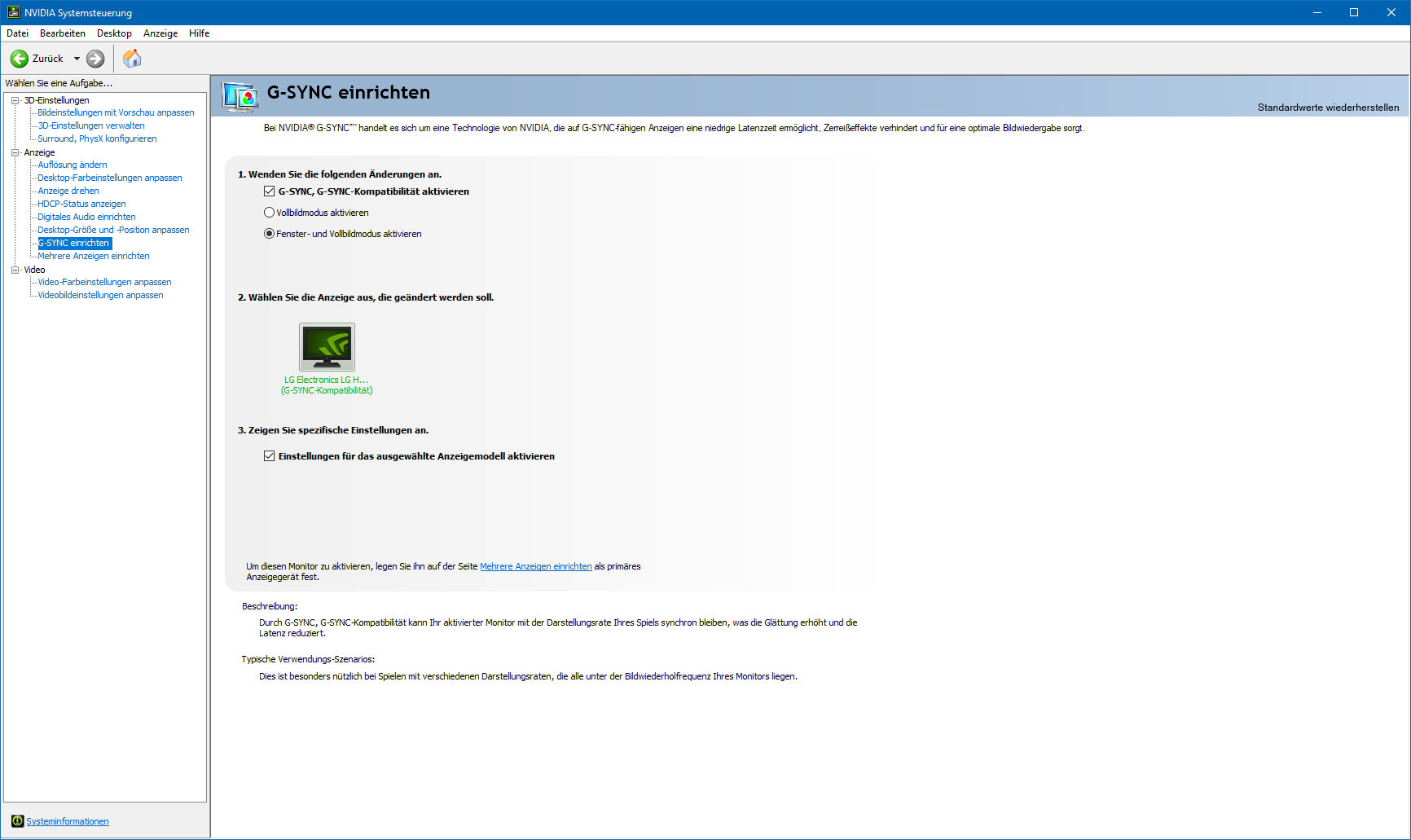Open the Desktop menu
Image resolution: width=1411 pixels, height=840 pixels.
(x=114, y=33)
